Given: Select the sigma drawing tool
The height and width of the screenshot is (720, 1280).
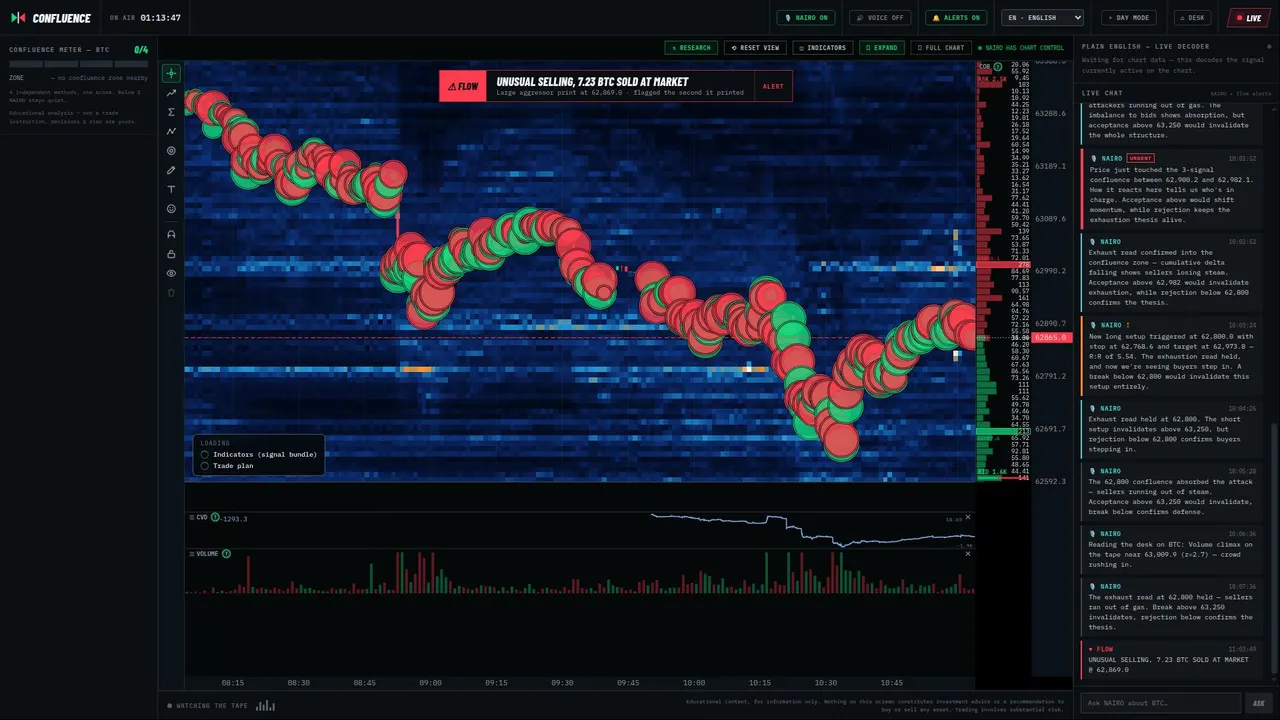Looking at the screenshot, I should point(171,112).
